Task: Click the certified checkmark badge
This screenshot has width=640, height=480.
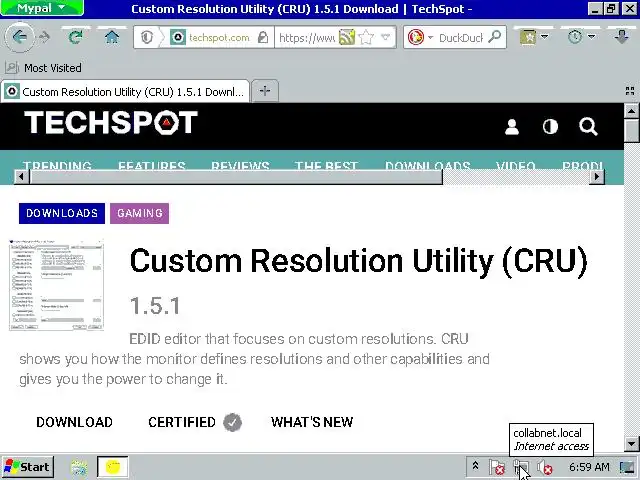Action: 233,422
